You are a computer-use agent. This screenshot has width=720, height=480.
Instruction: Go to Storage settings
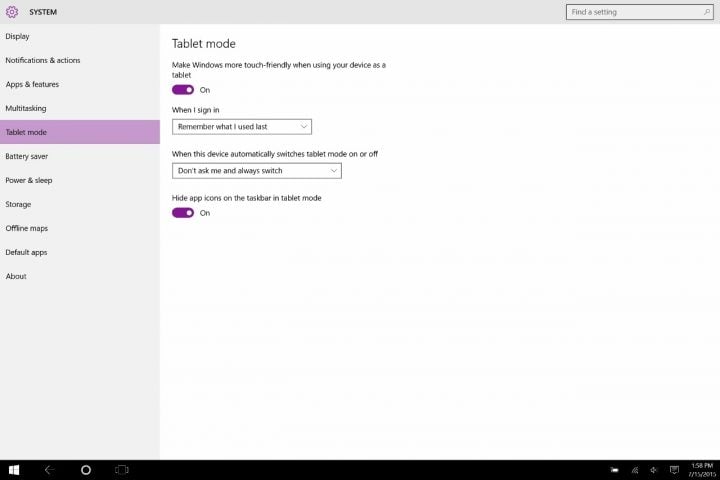(80, 204)
